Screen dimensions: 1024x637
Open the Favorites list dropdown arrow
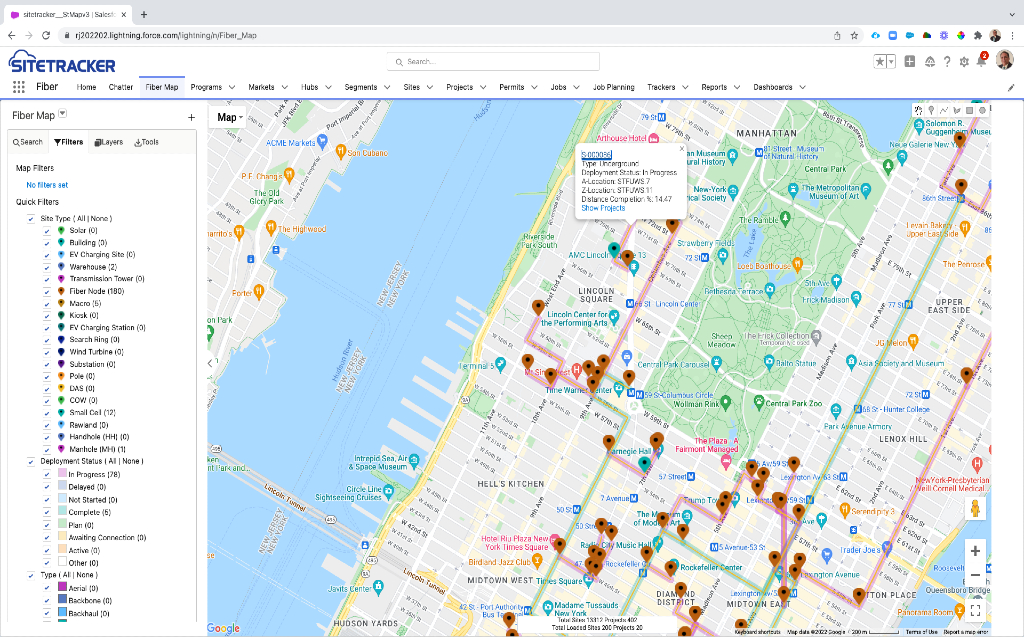pyautogui.click(x=891, y=61)
